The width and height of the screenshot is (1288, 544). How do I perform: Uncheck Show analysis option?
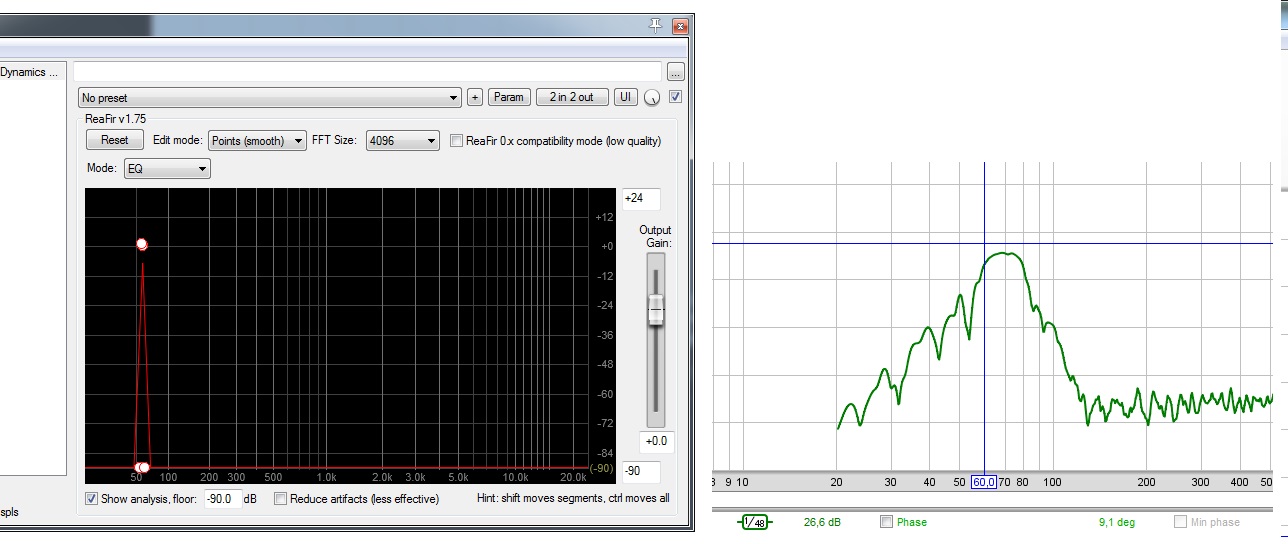point(91,498)
